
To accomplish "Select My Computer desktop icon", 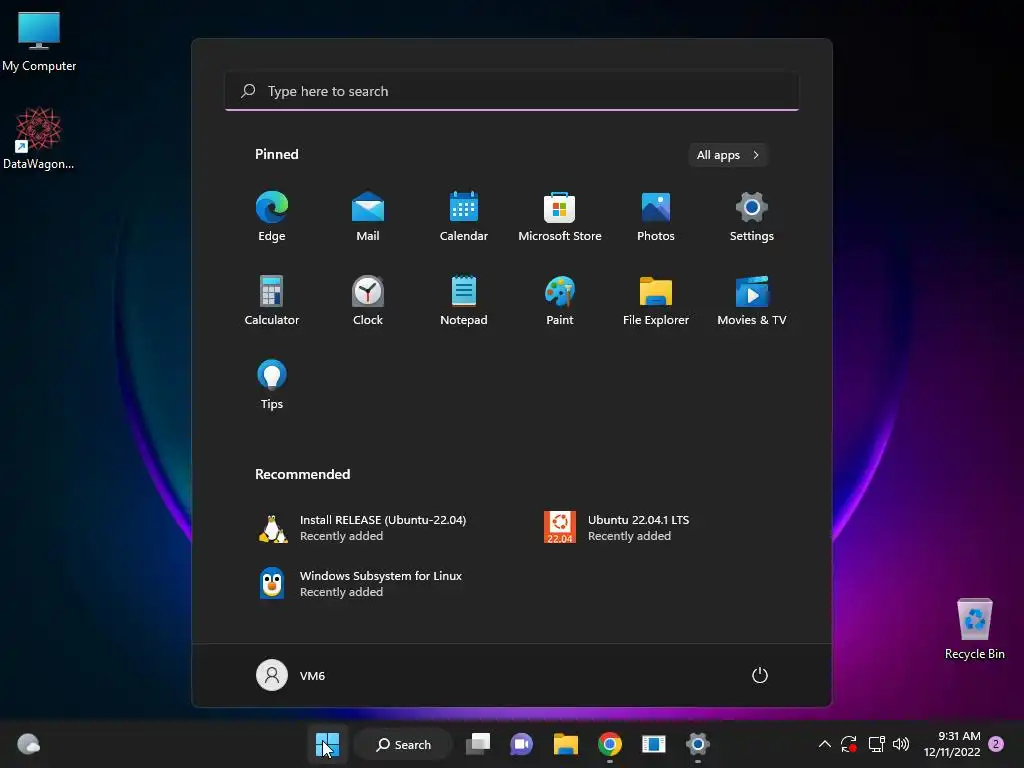I will tap(39, 42).
